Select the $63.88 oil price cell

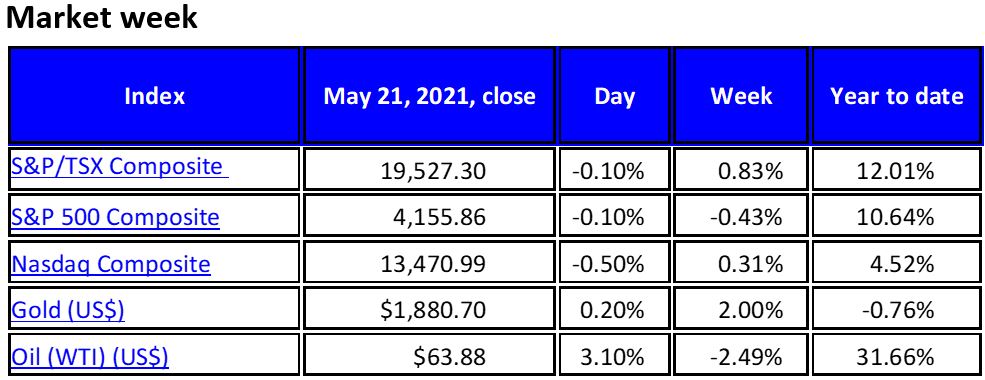click(x=429, y=357)
